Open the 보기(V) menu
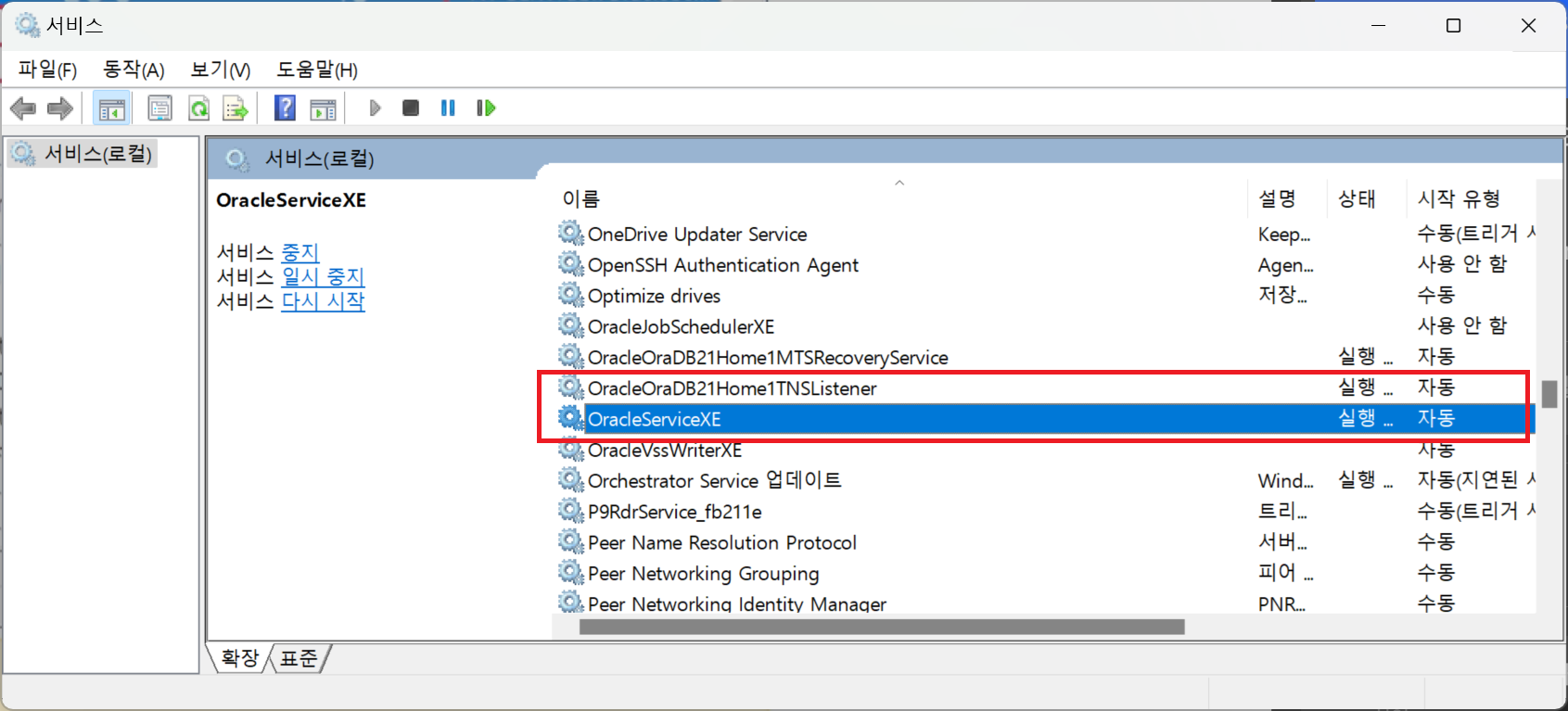The height and width of the screenshot is (711, 1568). (220, 70)
